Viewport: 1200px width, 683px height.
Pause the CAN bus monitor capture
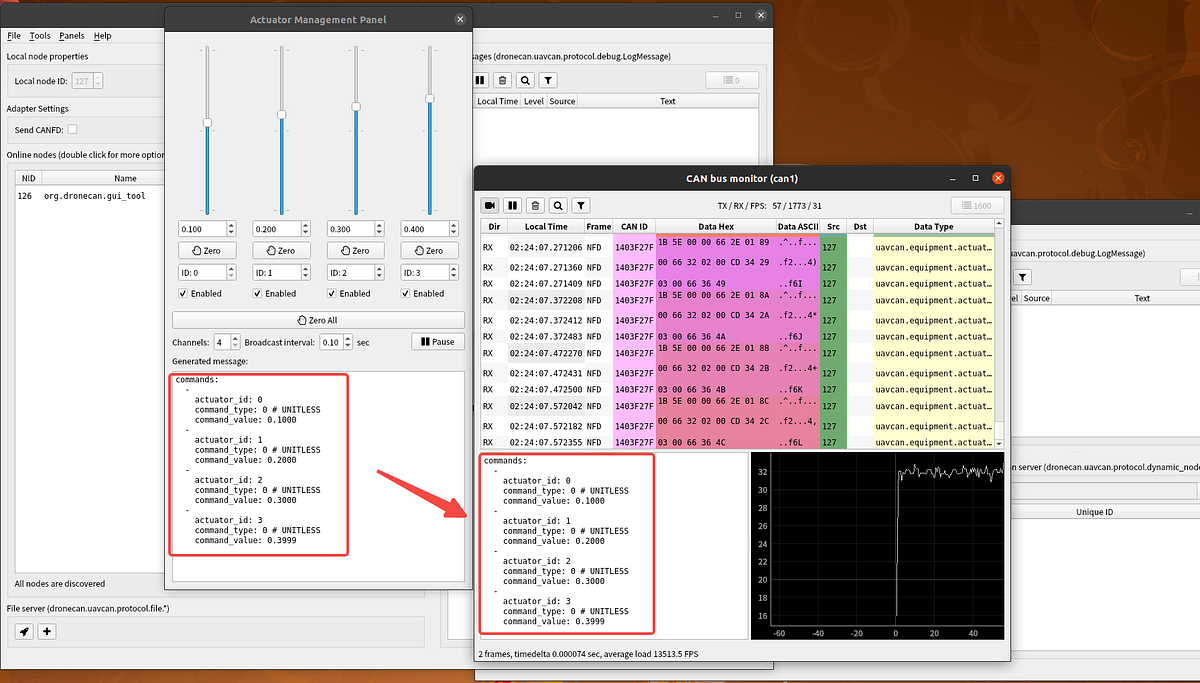[512, 205]
